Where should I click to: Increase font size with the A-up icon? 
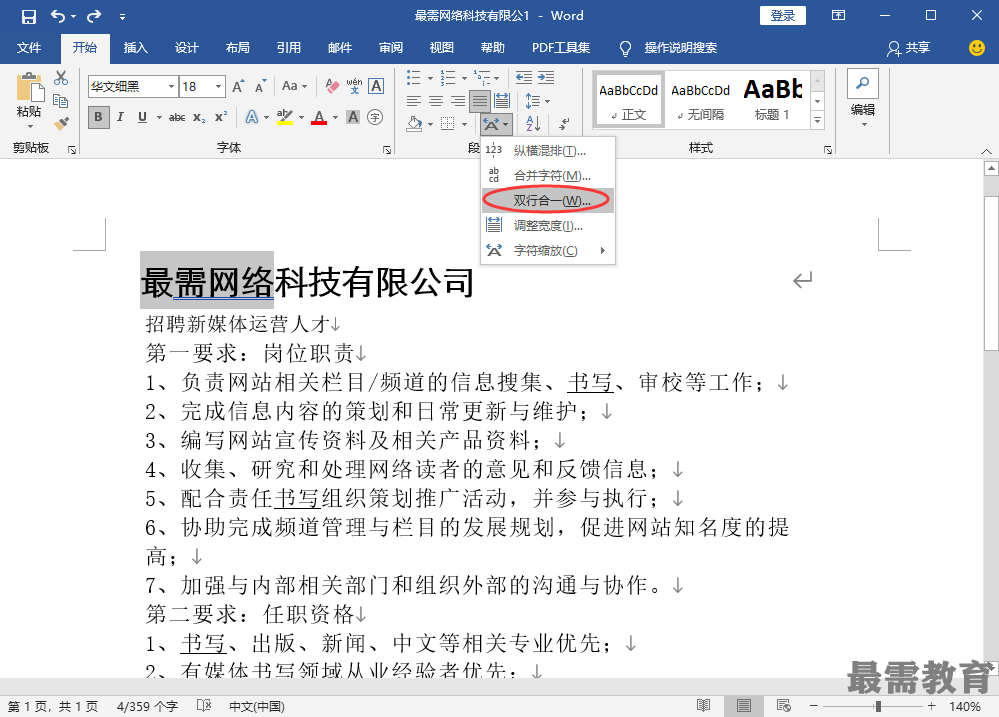238,86
